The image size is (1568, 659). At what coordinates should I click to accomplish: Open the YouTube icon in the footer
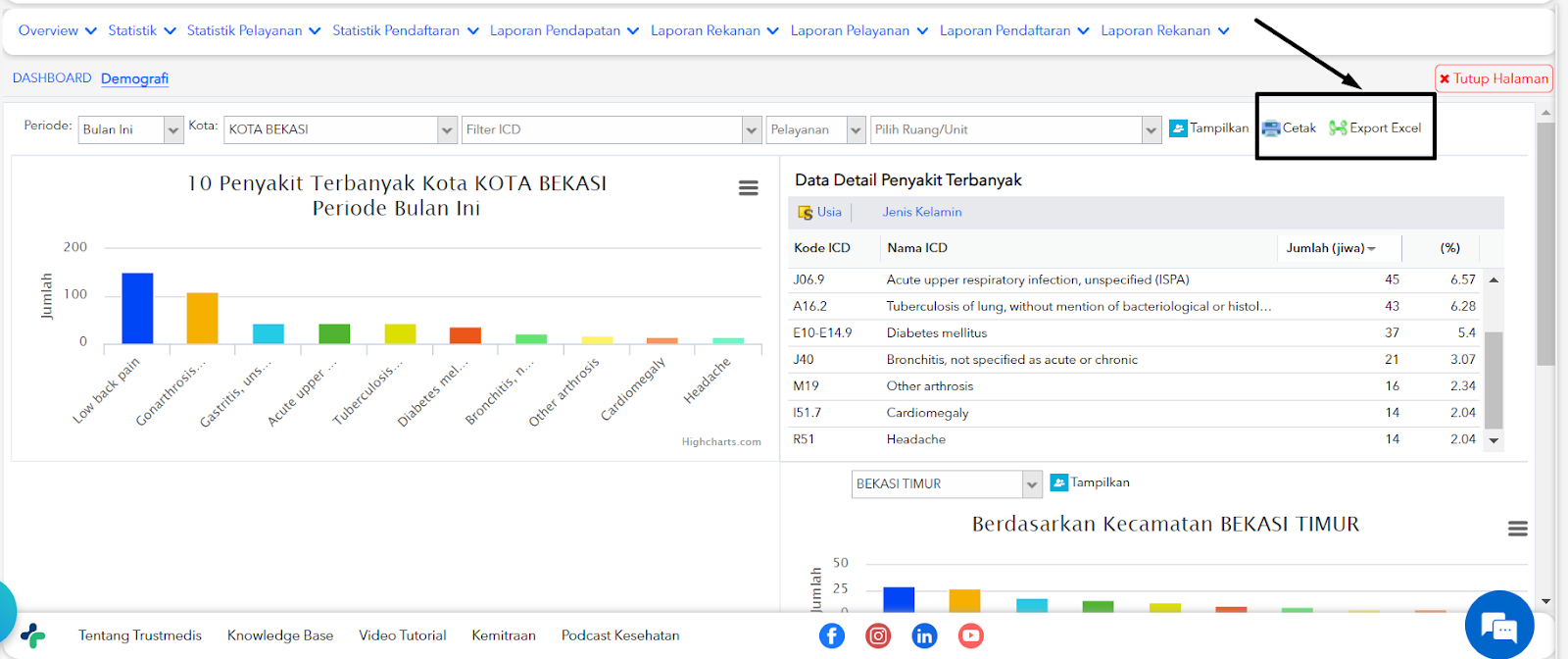pos(970,636)
